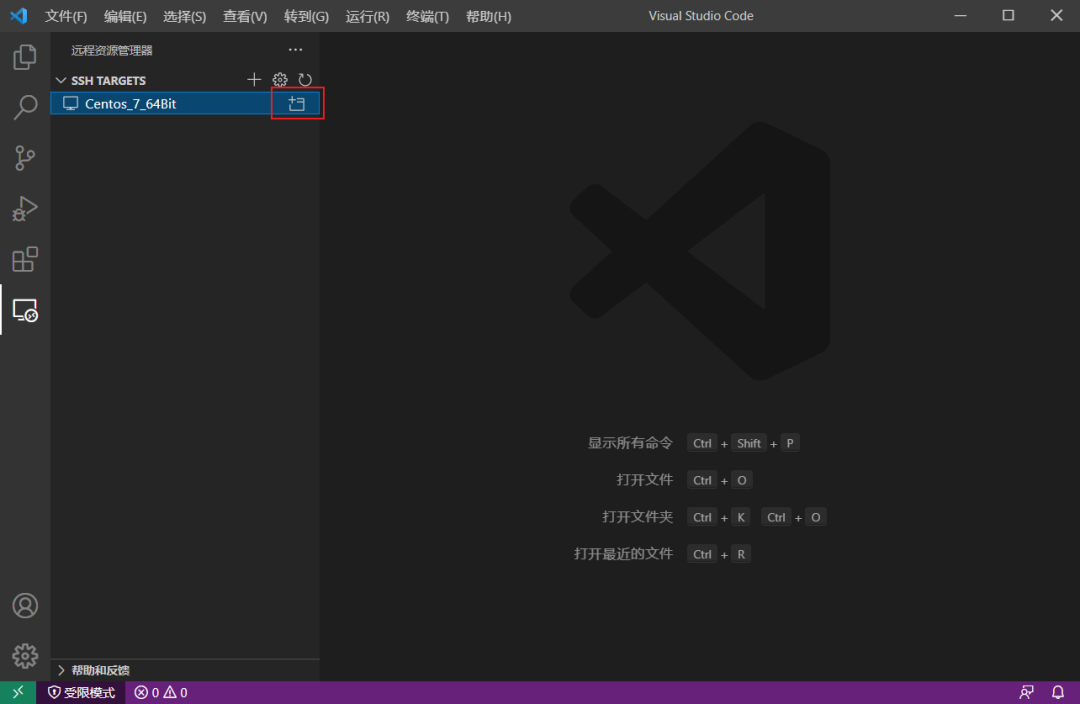Viewport: 1080px width, 704px height.
Task: Click the restricted mode status item
Action: [x=81, y=692]
